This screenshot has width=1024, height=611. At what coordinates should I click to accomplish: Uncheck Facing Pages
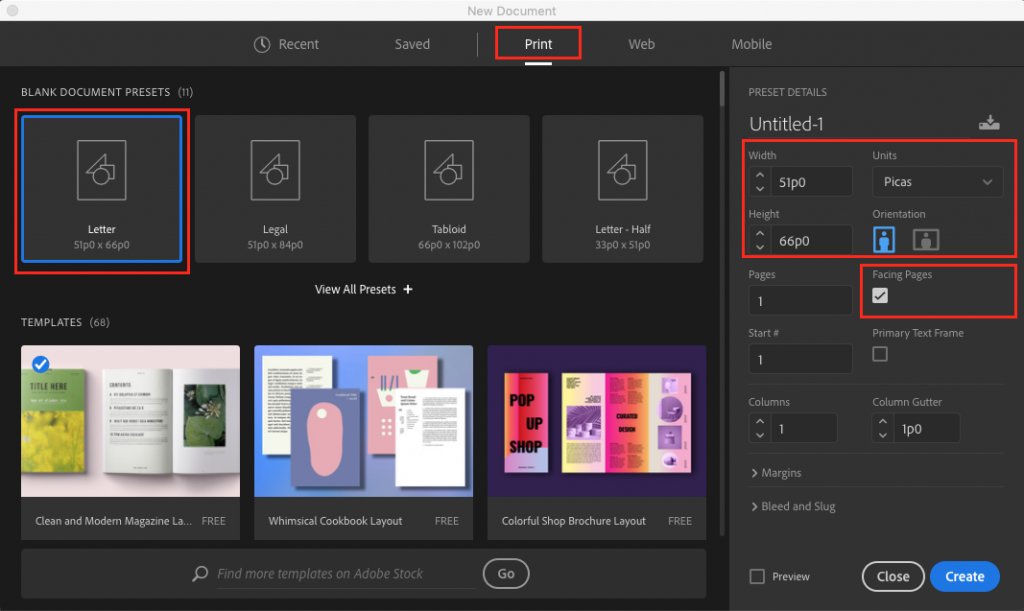point(880,296)
